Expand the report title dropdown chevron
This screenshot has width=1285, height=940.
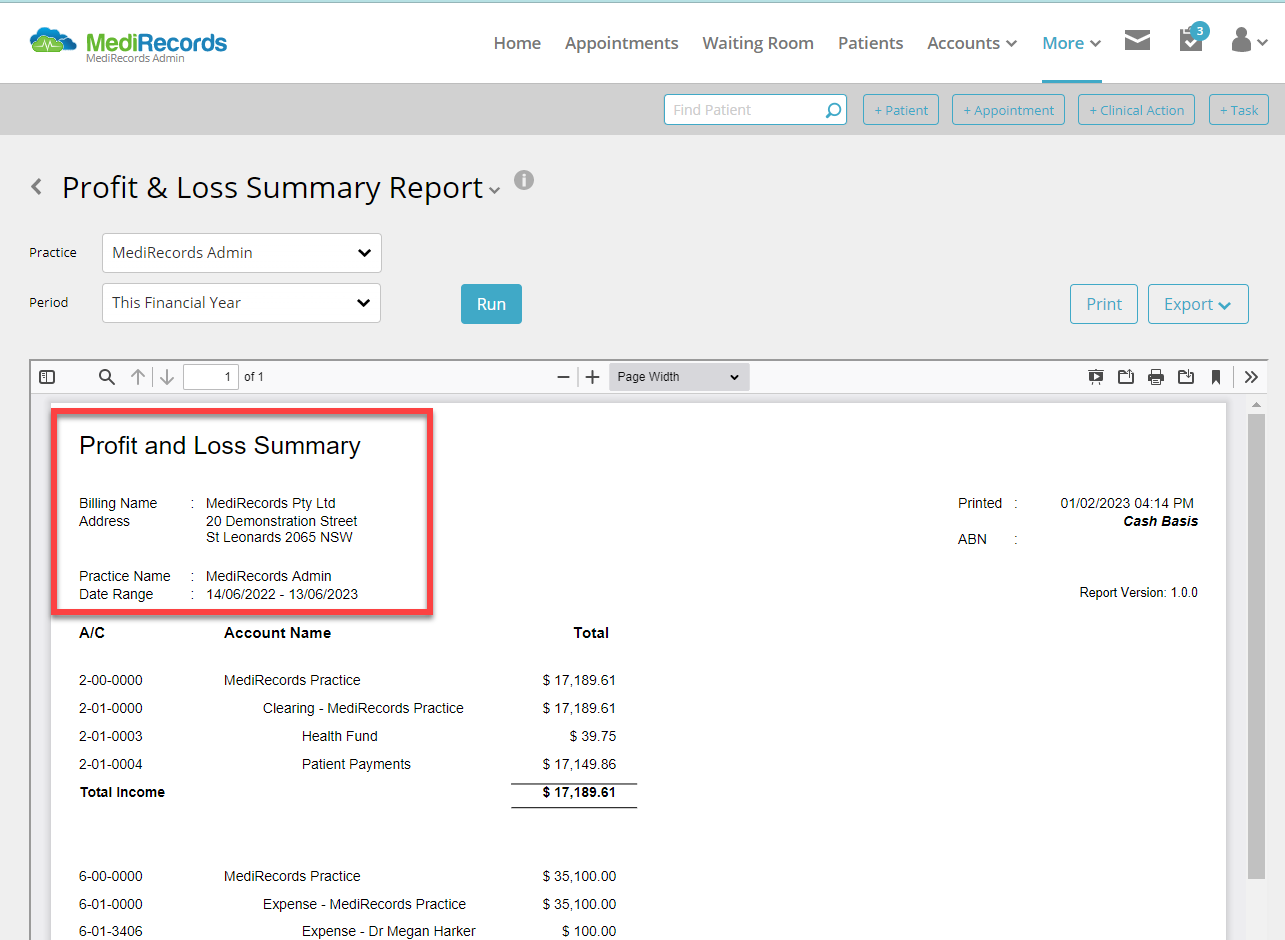pos(494,190)
